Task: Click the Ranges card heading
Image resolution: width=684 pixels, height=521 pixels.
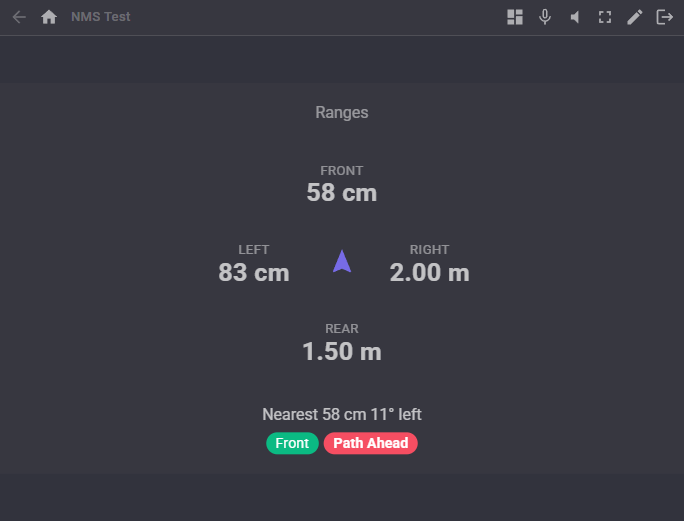Action: pos(342,113)
